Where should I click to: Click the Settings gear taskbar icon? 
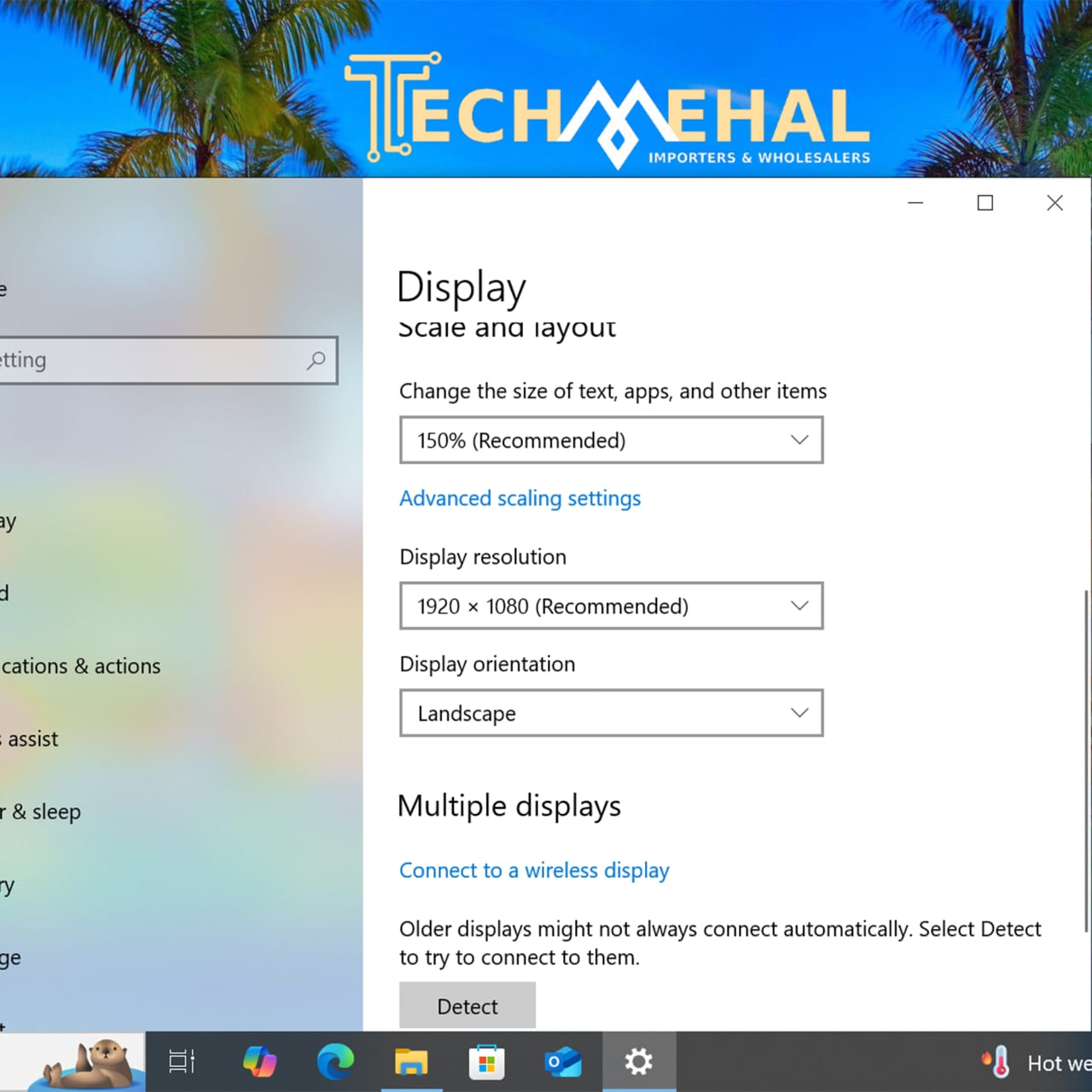639,1061
